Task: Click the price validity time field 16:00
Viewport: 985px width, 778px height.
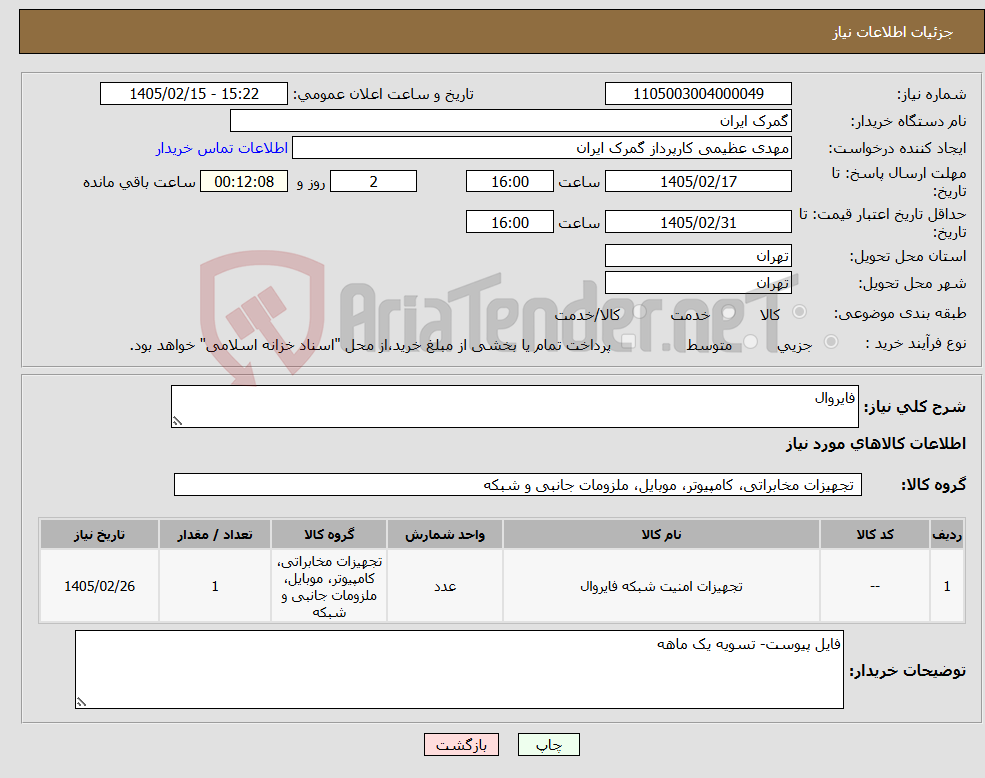Action: click(x=509, y=222)
